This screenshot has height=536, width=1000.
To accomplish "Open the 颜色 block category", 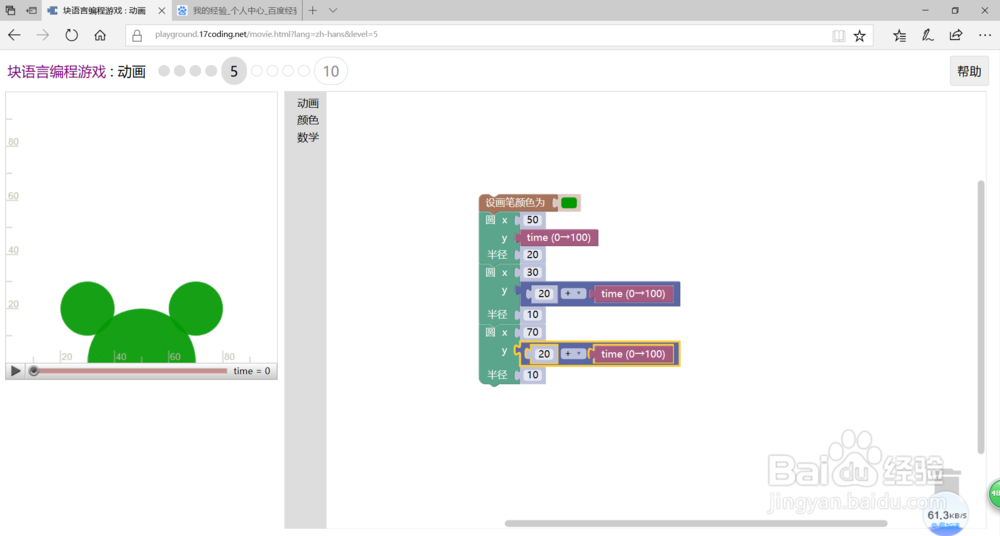I will point(307,120).
